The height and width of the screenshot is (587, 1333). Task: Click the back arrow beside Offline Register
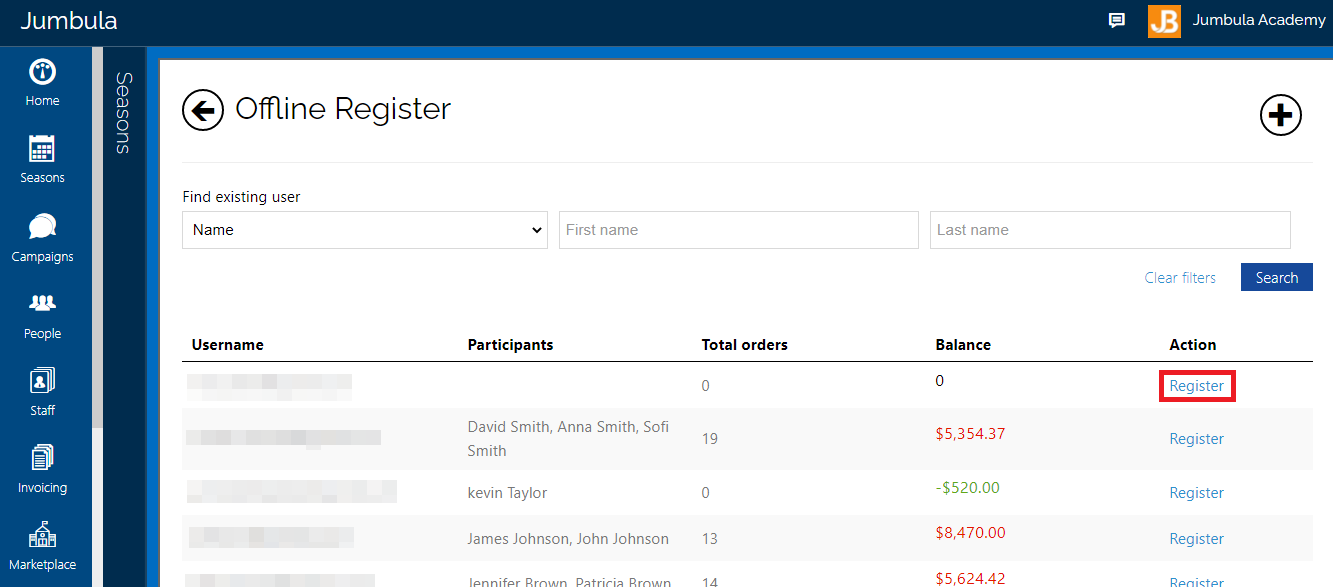pyautogui.click(x=203, y=110)
